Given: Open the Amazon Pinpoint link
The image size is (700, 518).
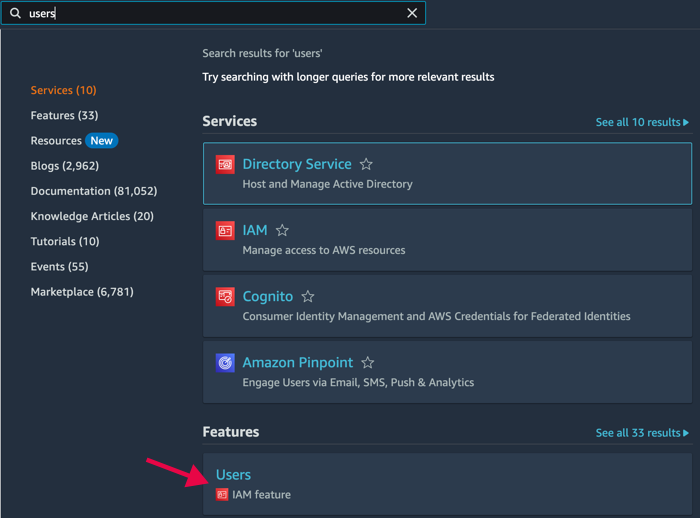Looking at the screenshot, I should [298, 363].
